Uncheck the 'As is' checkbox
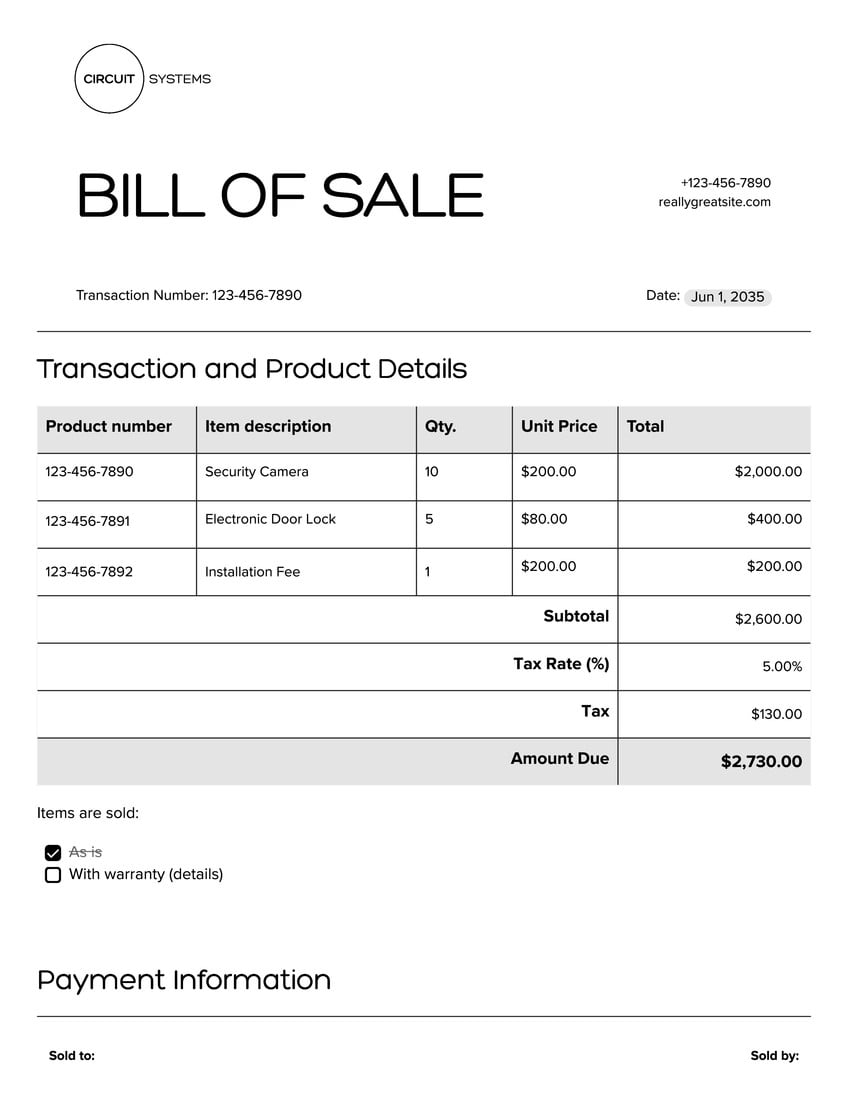Viewport: 848px width, 1097px height. (x=52, y=852)
